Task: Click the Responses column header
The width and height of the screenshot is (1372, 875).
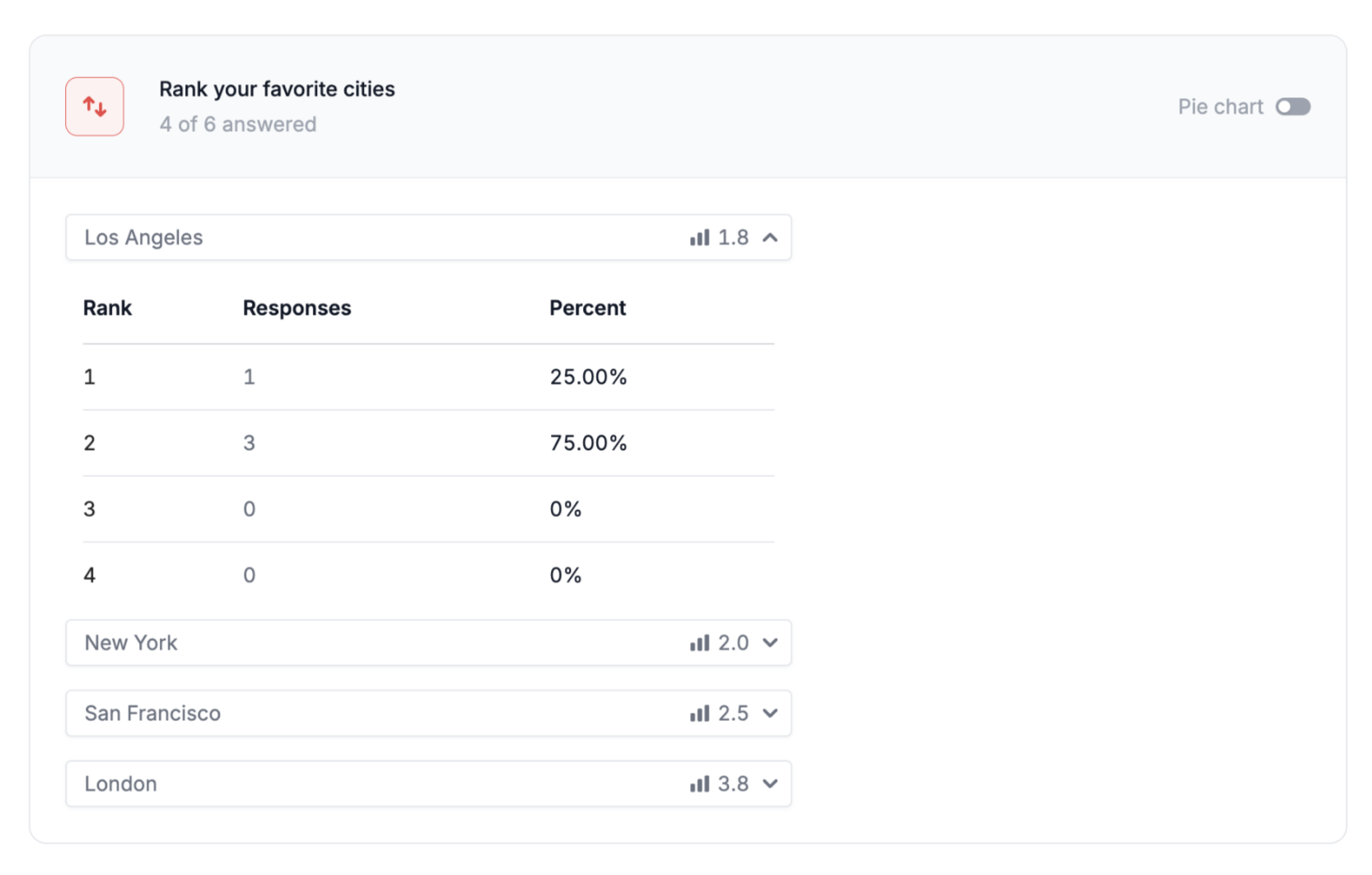Action: click(x=296, y=308)
